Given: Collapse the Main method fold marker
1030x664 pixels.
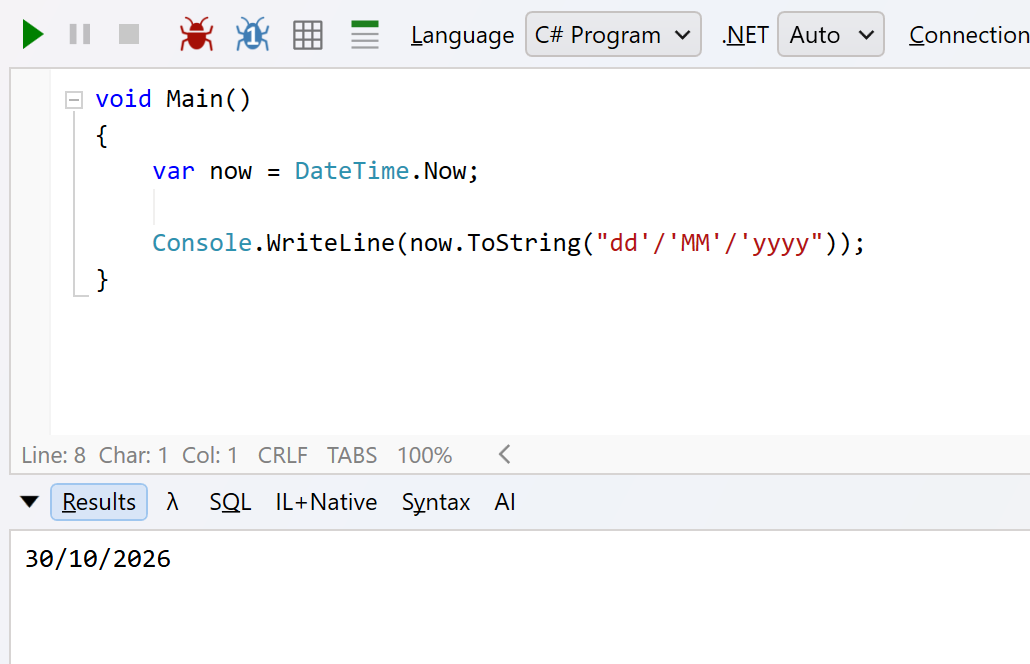Looking at the screenshot, I should [74, 100].
